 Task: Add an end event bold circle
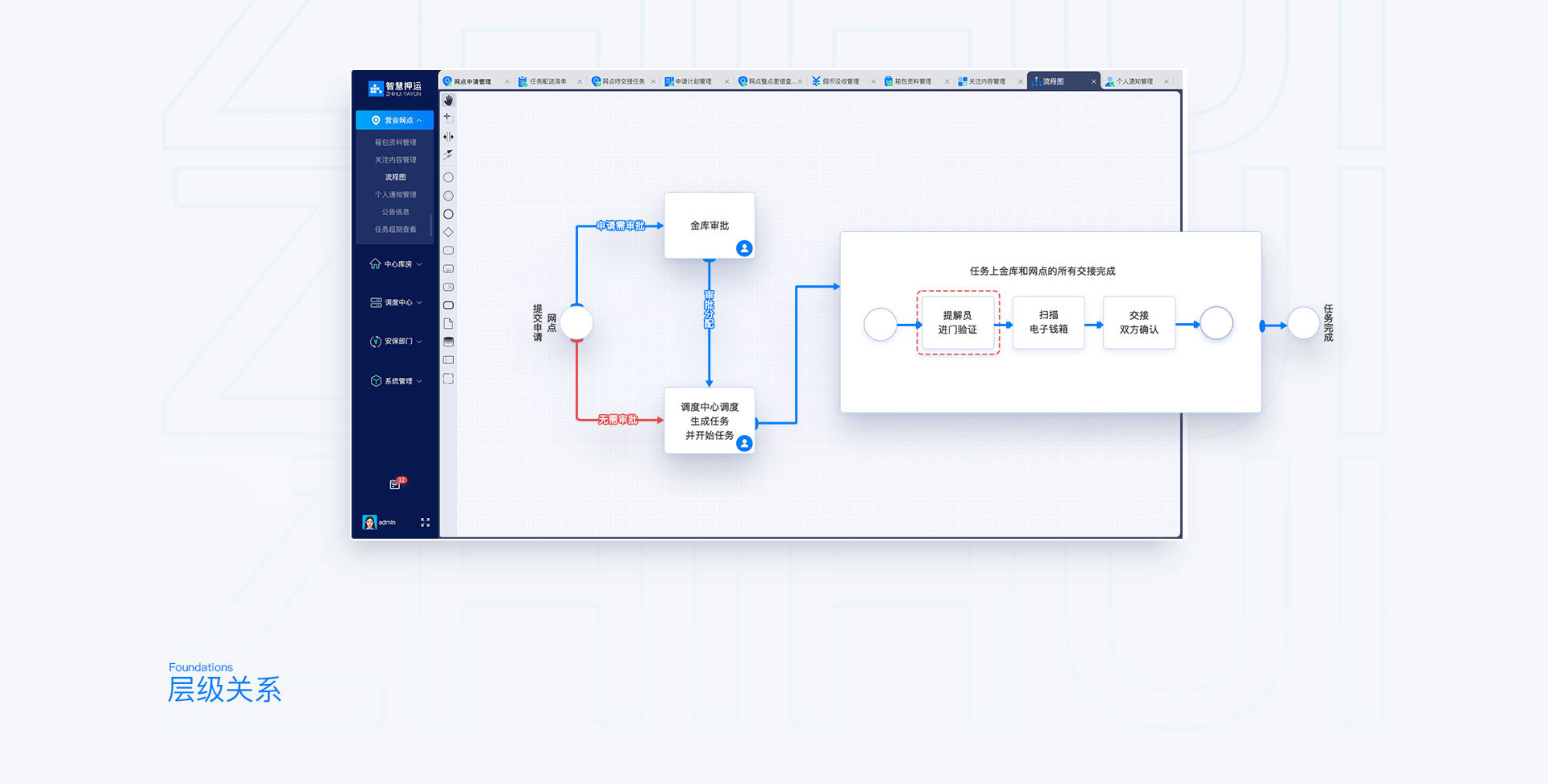tap(448, 214)
